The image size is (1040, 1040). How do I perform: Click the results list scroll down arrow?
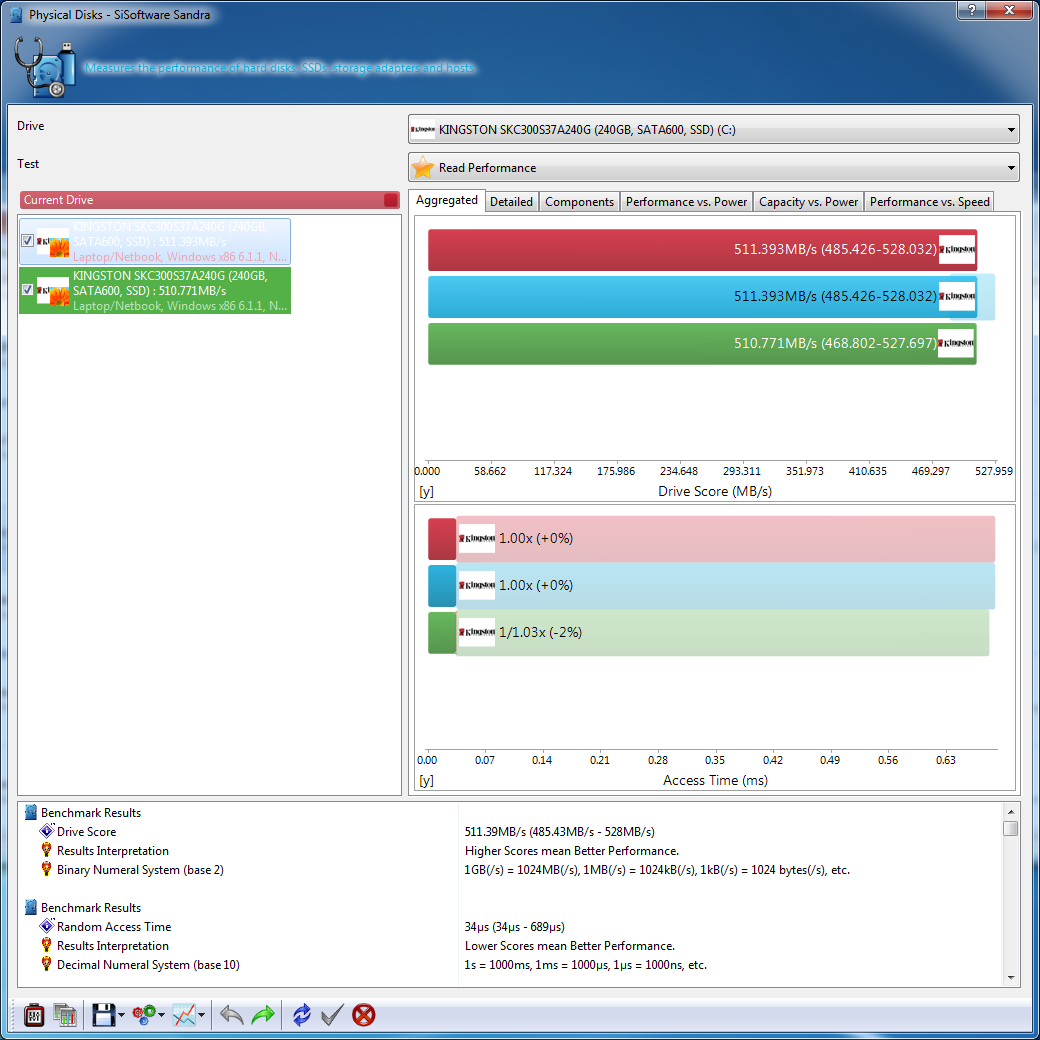(x=1010, y=978)
